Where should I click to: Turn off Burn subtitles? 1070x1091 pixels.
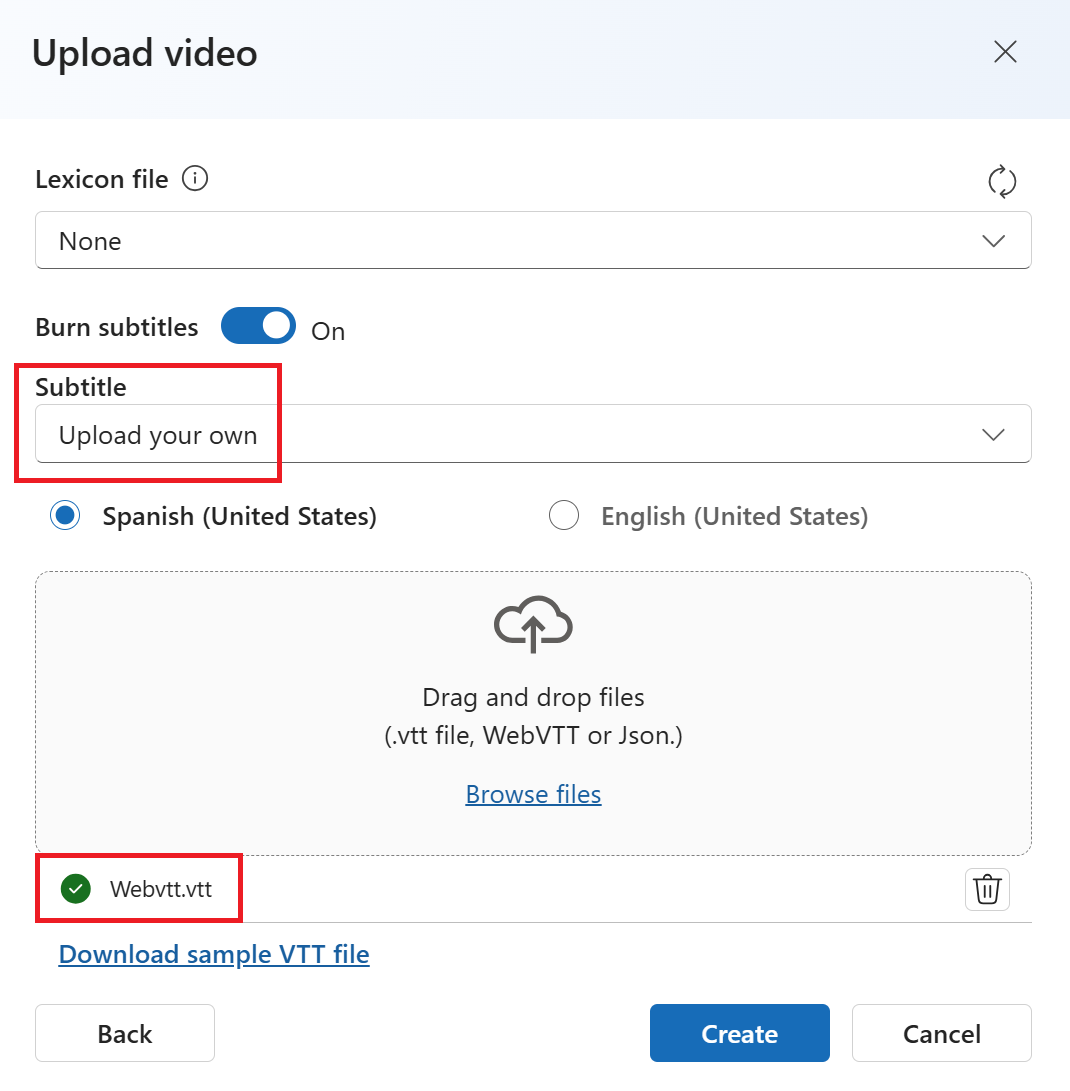258,325
